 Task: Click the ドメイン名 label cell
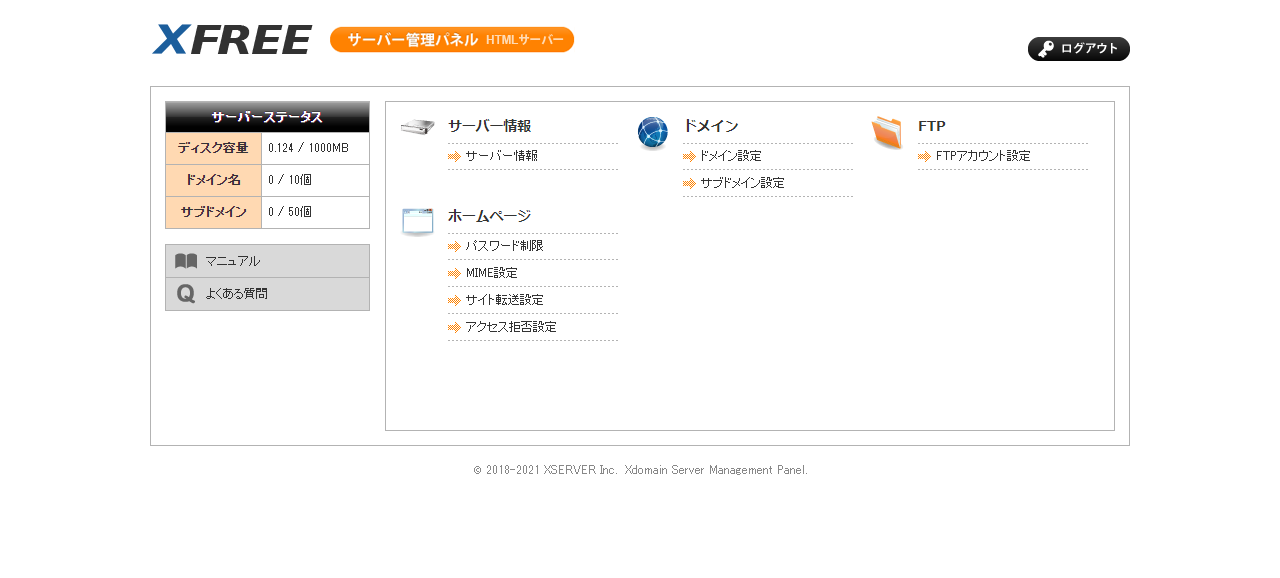(213, 180)
